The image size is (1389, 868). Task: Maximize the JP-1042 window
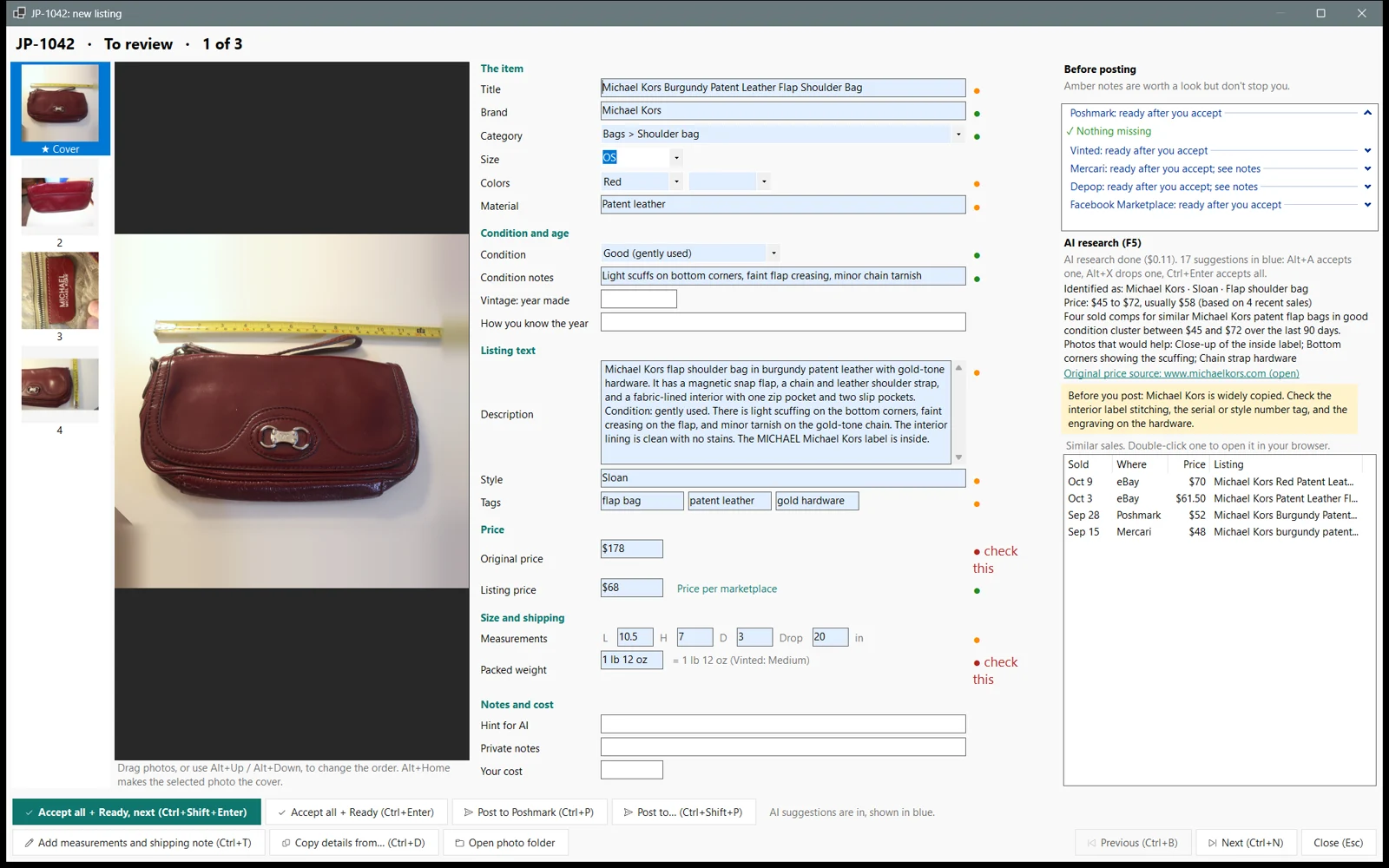(1320, 13)
